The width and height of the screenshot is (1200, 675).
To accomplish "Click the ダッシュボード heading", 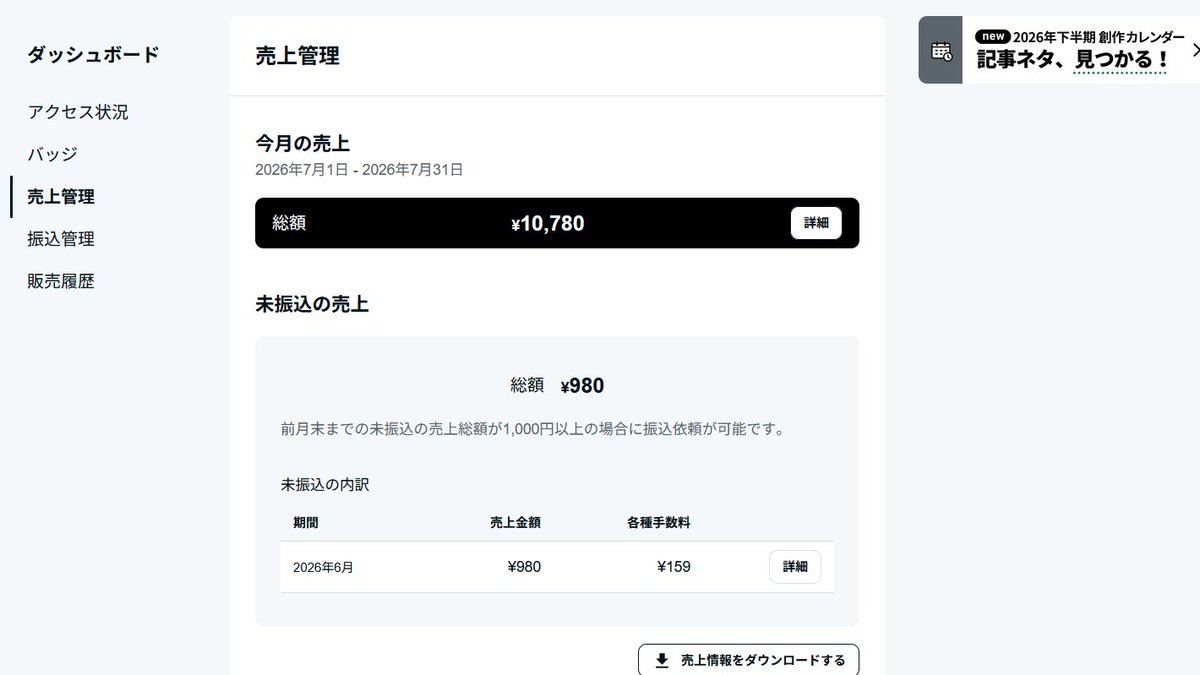I will pos(93,55).
